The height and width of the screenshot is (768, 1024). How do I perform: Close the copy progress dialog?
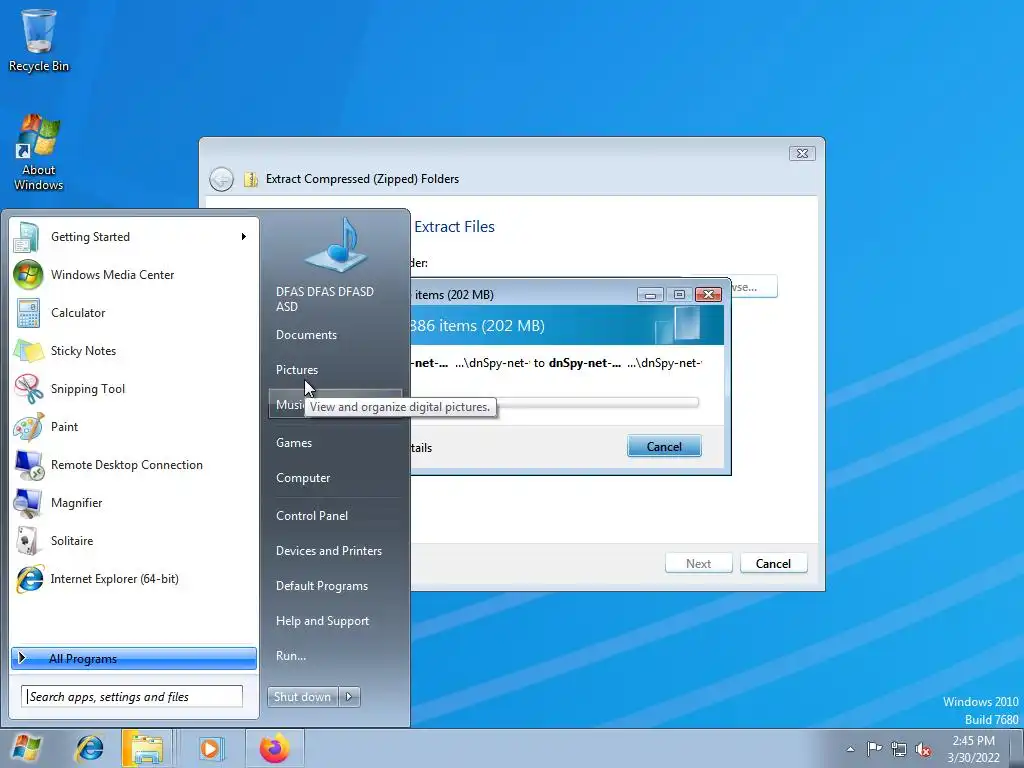pos(709,295)
